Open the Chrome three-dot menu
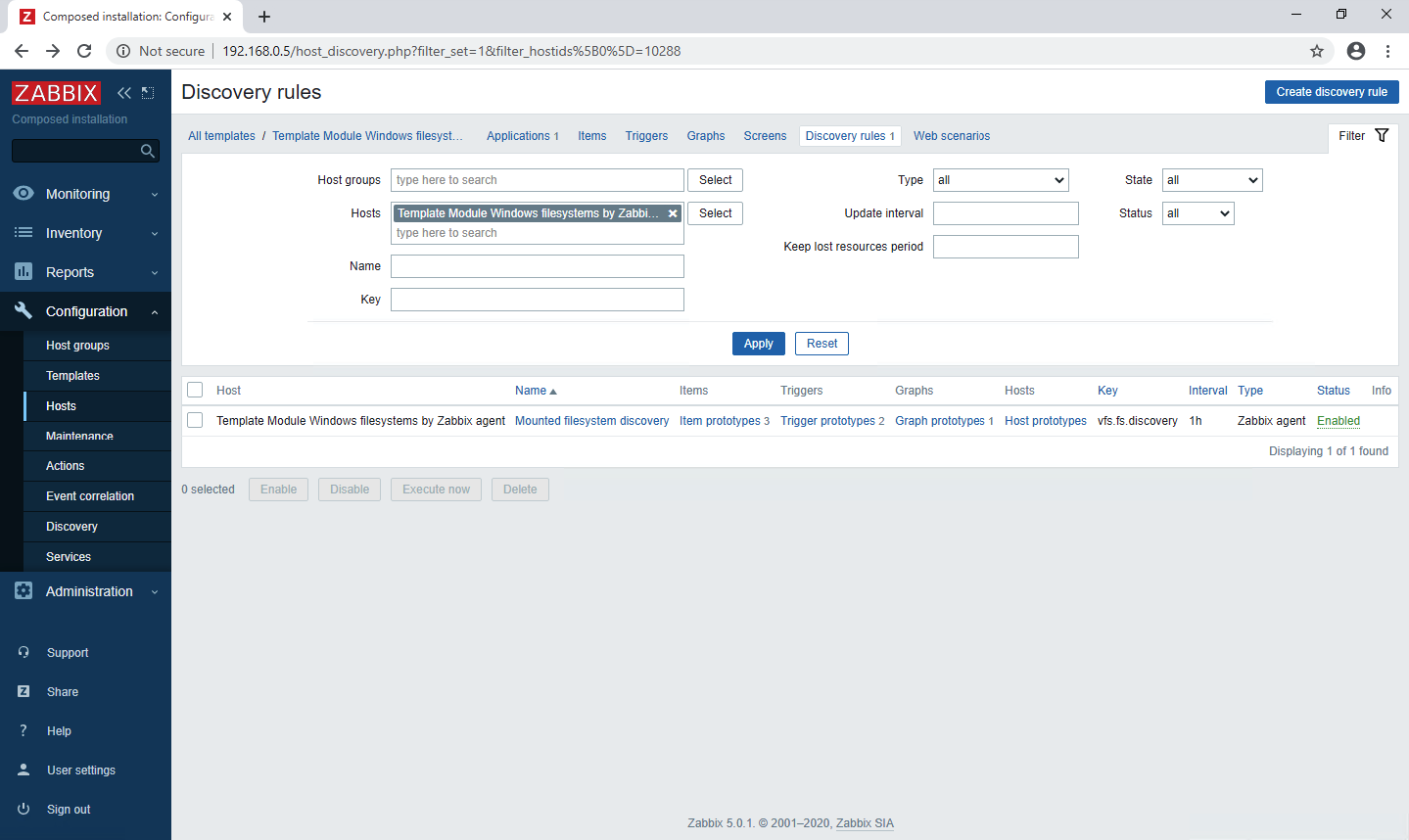 pyautogui.click(x=1388, y=51)
